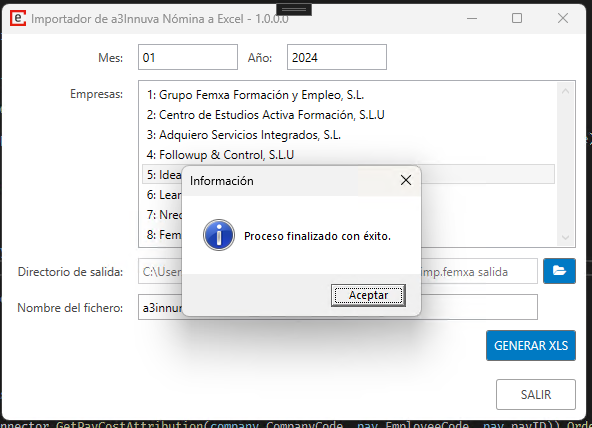Viewport: 592px width, 428px height.
Task: Click the red application logo in title bar
Action: pos(18,18)
